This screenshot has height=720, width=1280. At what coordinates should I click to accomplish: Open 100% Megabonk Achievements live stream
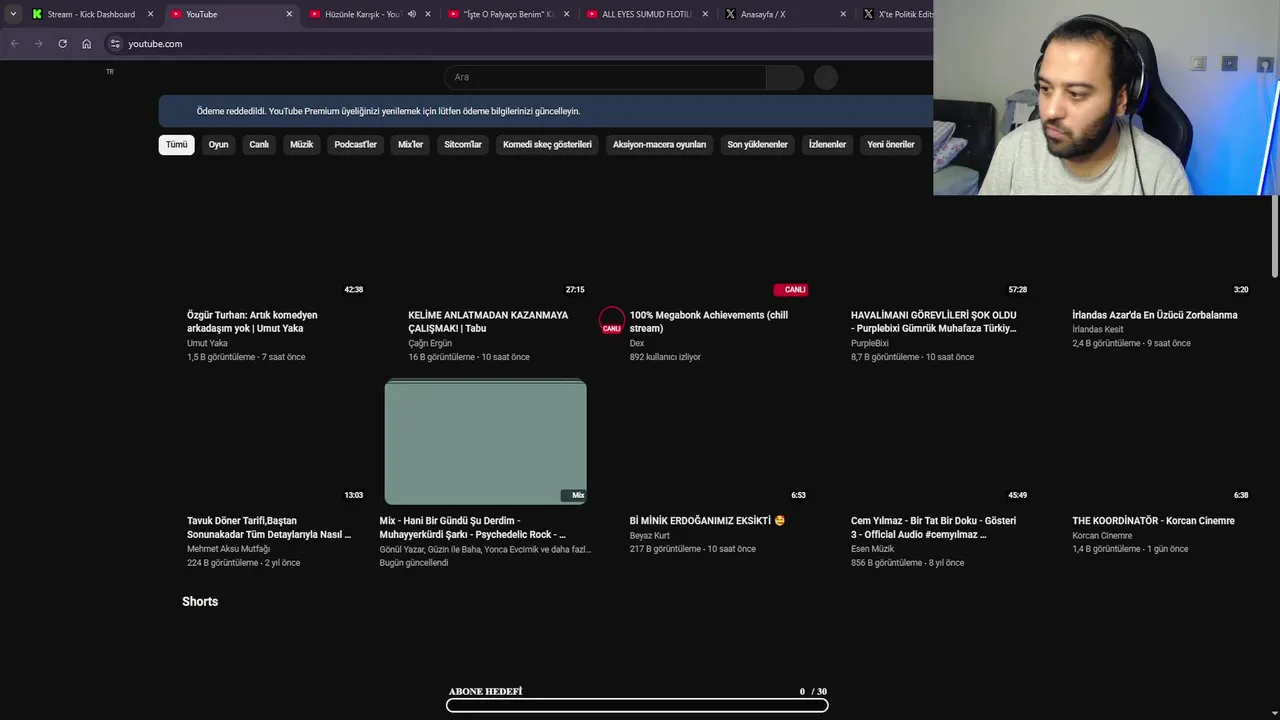(x=709, y=322)
